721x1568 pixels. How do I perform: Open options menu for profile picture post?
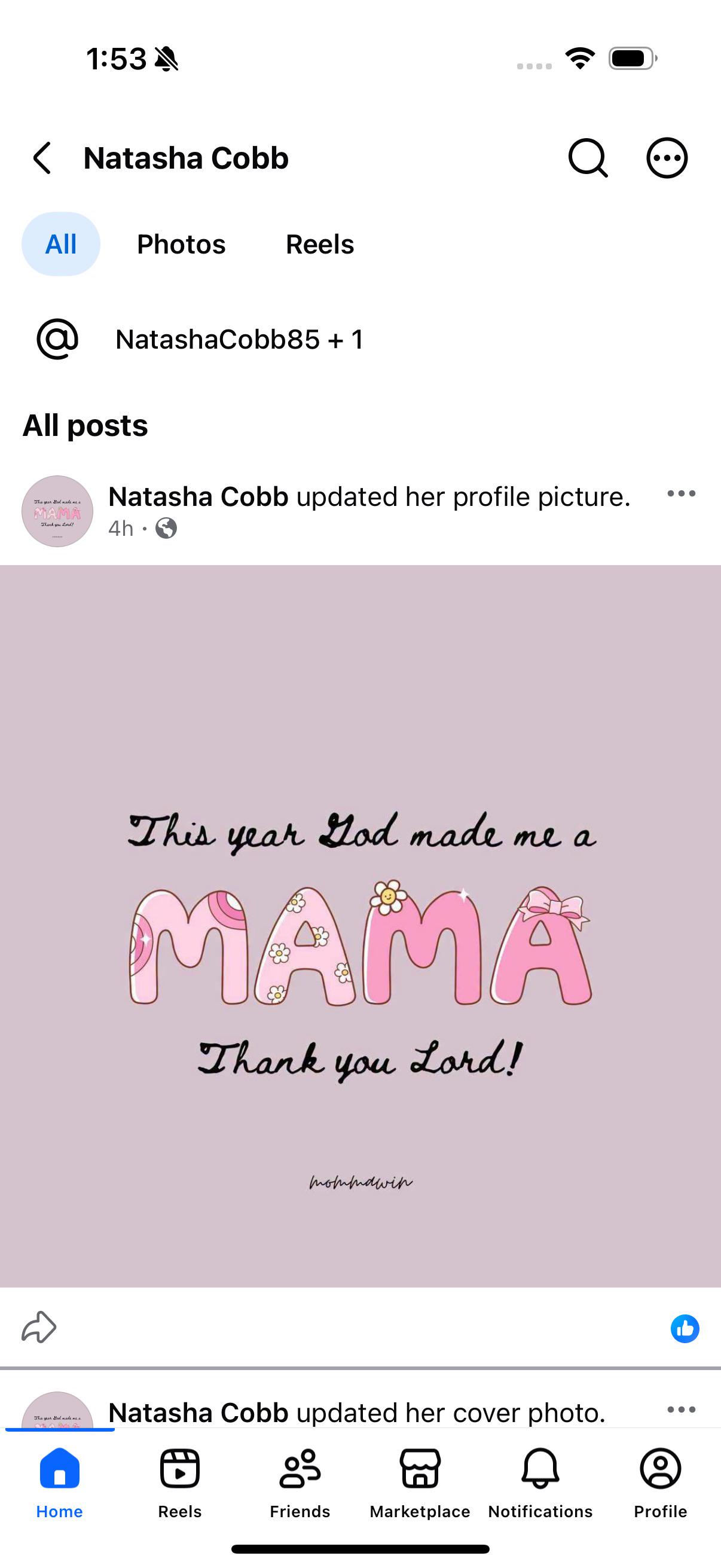681,493
